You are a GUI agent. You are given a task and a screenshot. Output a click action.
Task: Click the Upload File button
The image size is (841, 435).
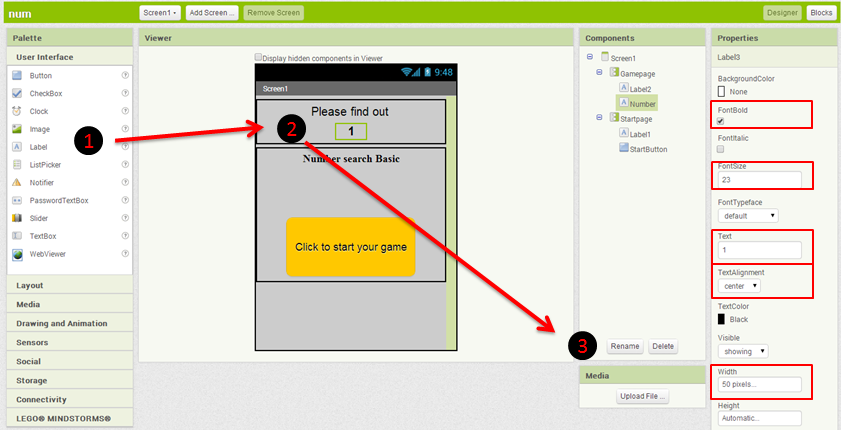click(643, 397)
